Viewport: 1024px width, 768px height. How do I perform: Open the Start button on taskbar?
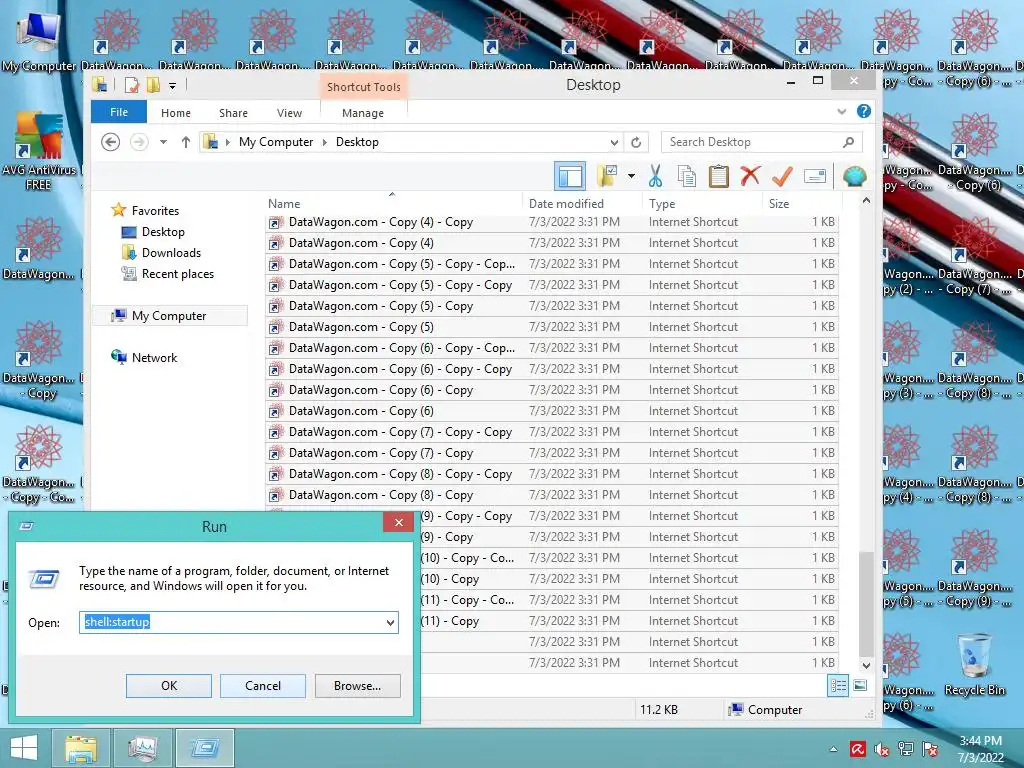[x=24, y=748]
